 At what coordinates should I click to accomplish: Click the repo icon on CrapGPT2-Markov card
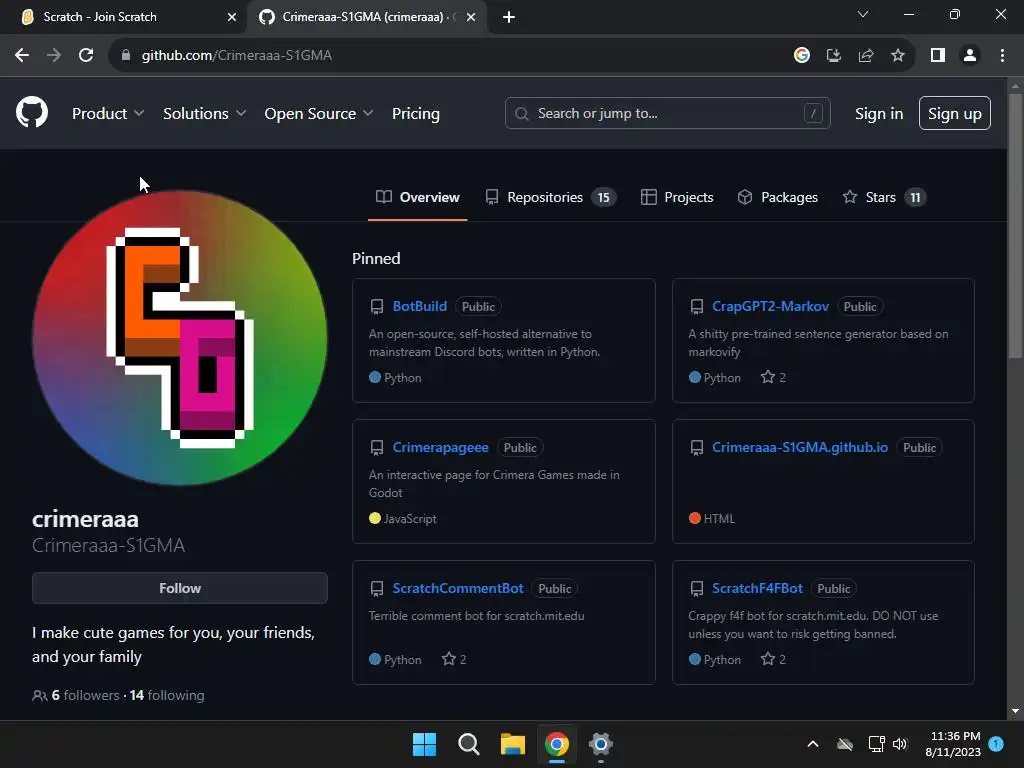click(697, 306)
